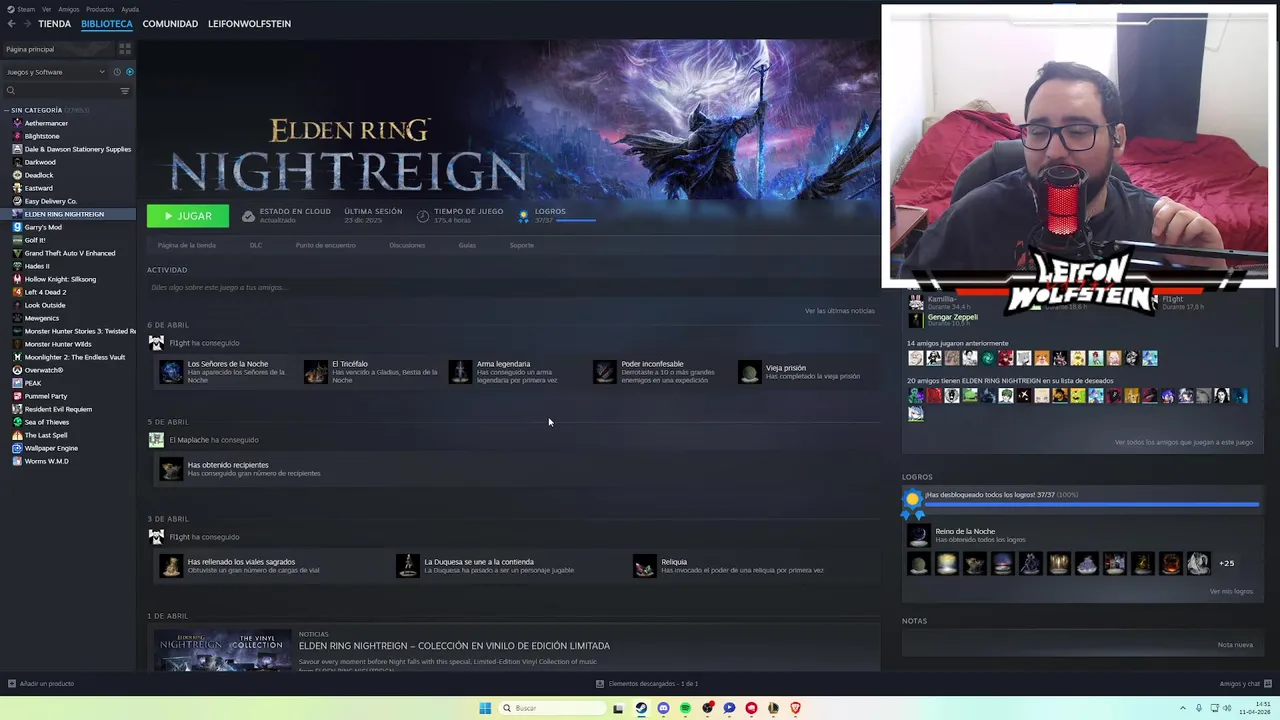
Task: Select Deadlock in the game list
Action: (39, 175)
